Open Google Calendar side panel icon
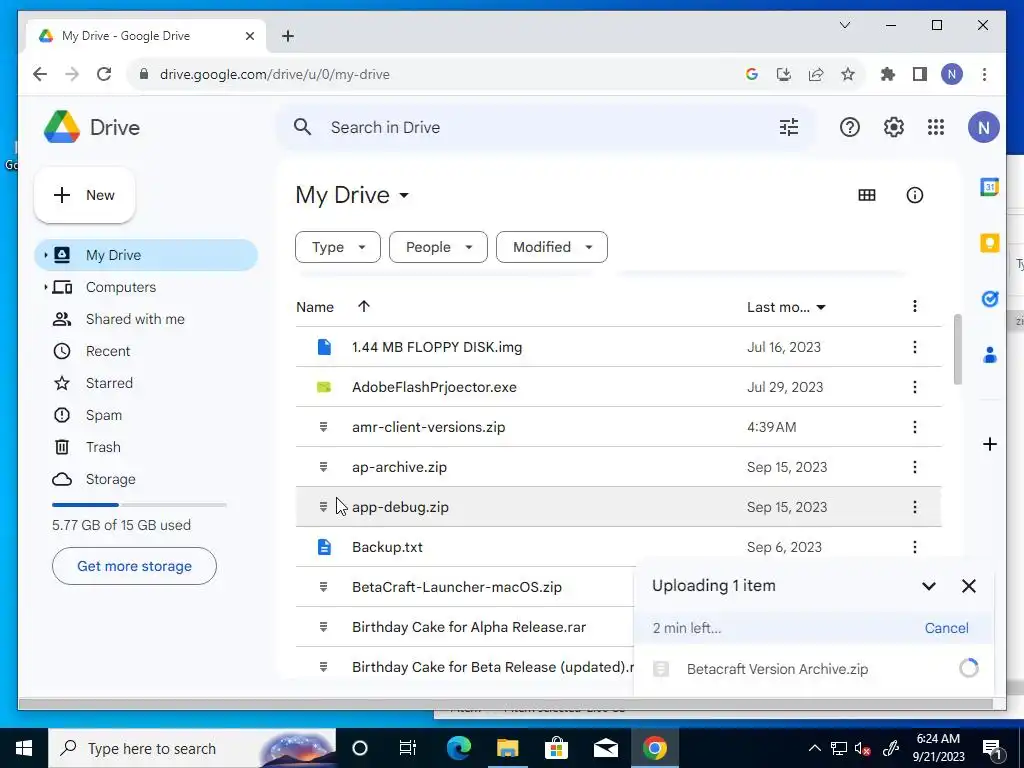Screen dimensions: 1024x768 [x=989, y=187]
